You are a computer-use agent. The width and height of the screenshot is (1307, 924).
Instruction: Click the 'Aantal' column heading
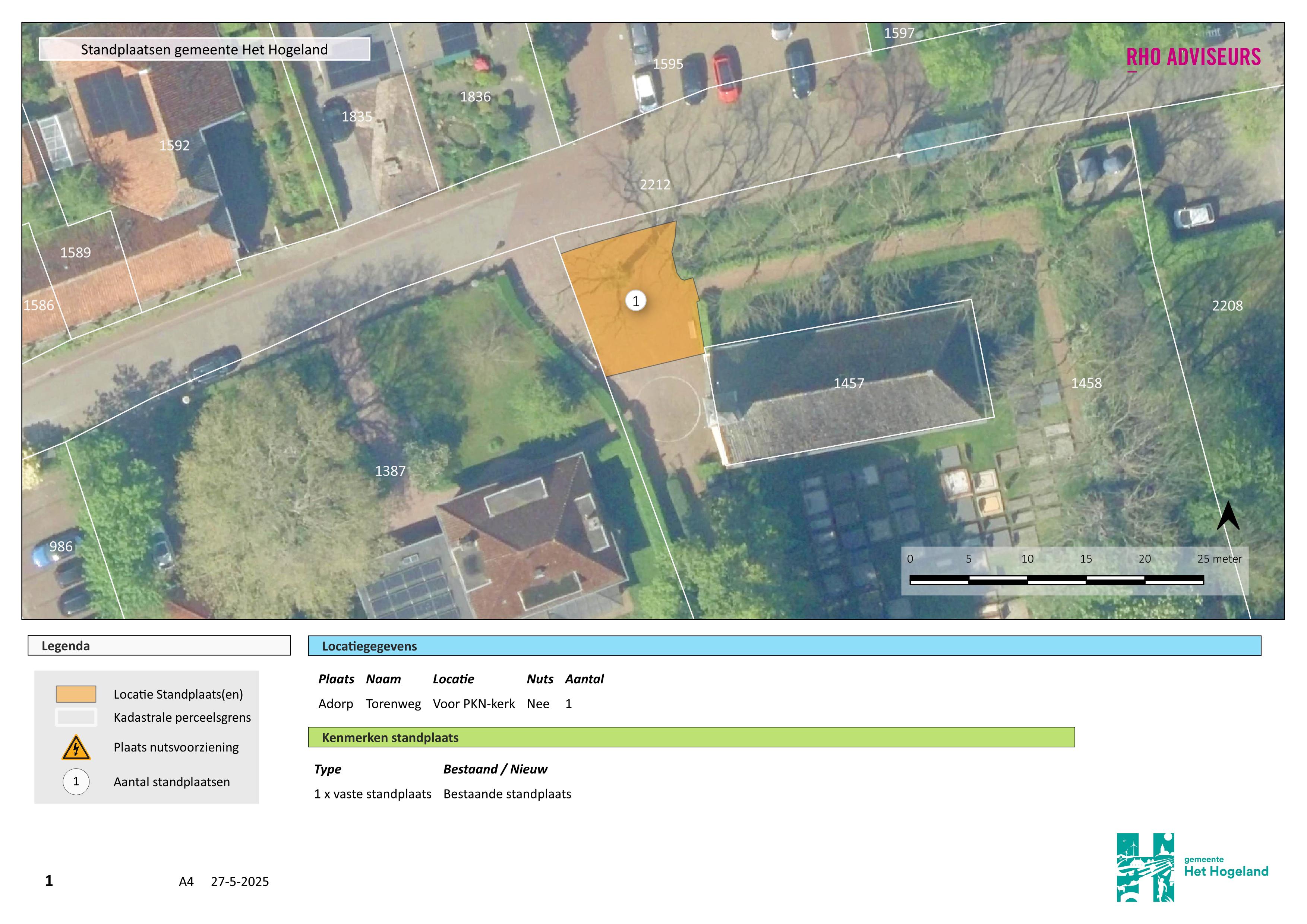point(584,679)
